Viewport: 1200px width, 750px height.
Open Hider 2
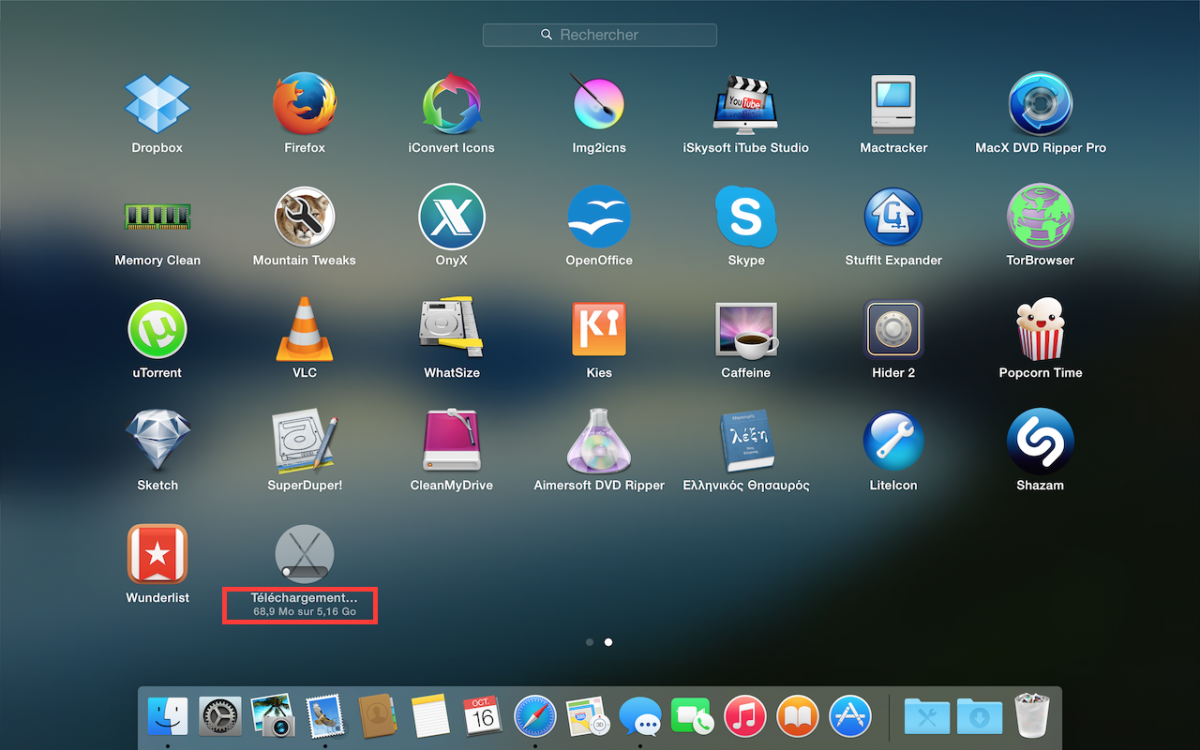tap(893, 329)
